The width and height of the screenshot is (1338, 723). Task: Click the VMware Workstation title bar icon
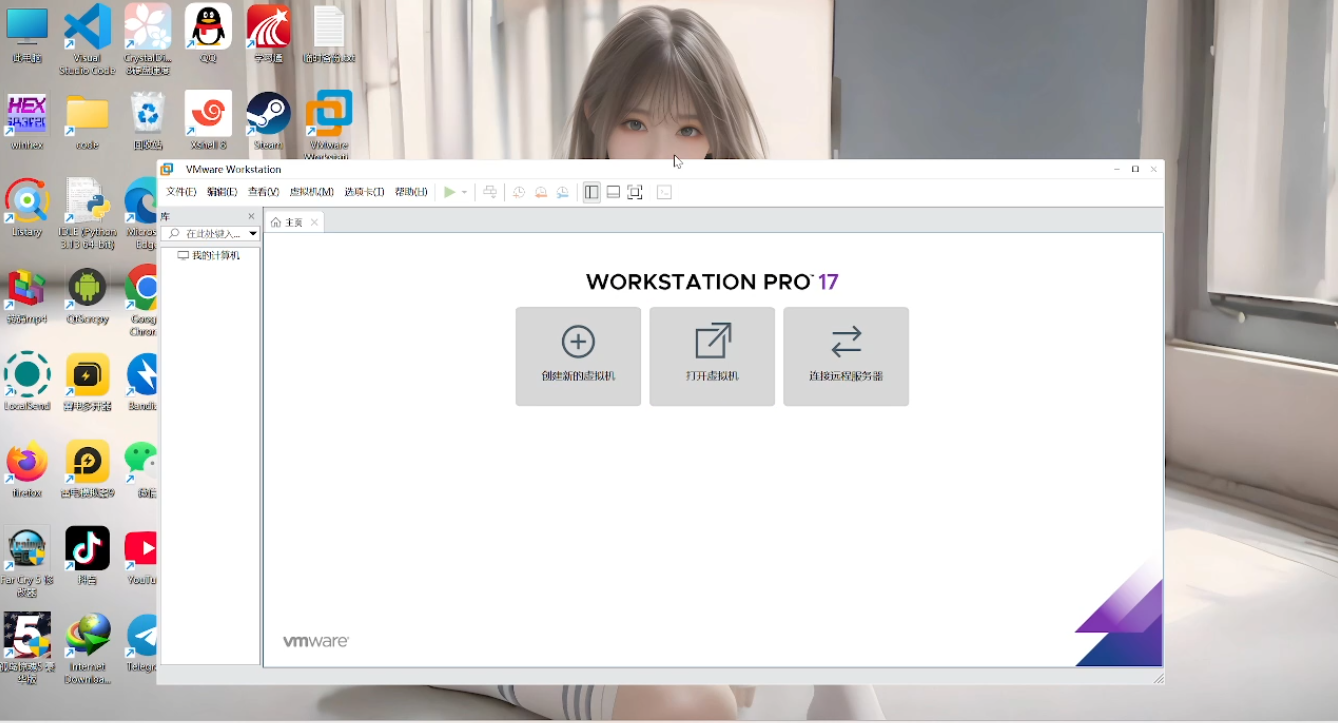tap(168, 169)
